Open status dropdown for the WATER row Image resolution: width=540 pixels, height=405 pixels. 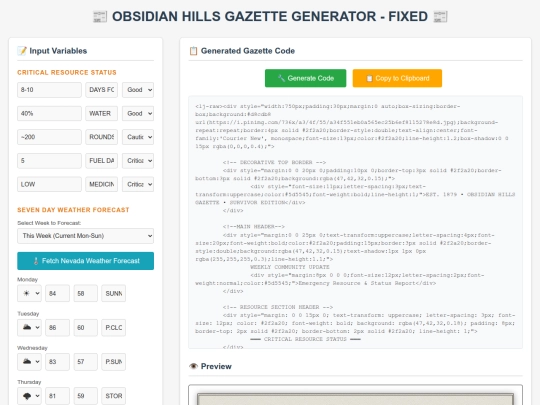[138, 114]
